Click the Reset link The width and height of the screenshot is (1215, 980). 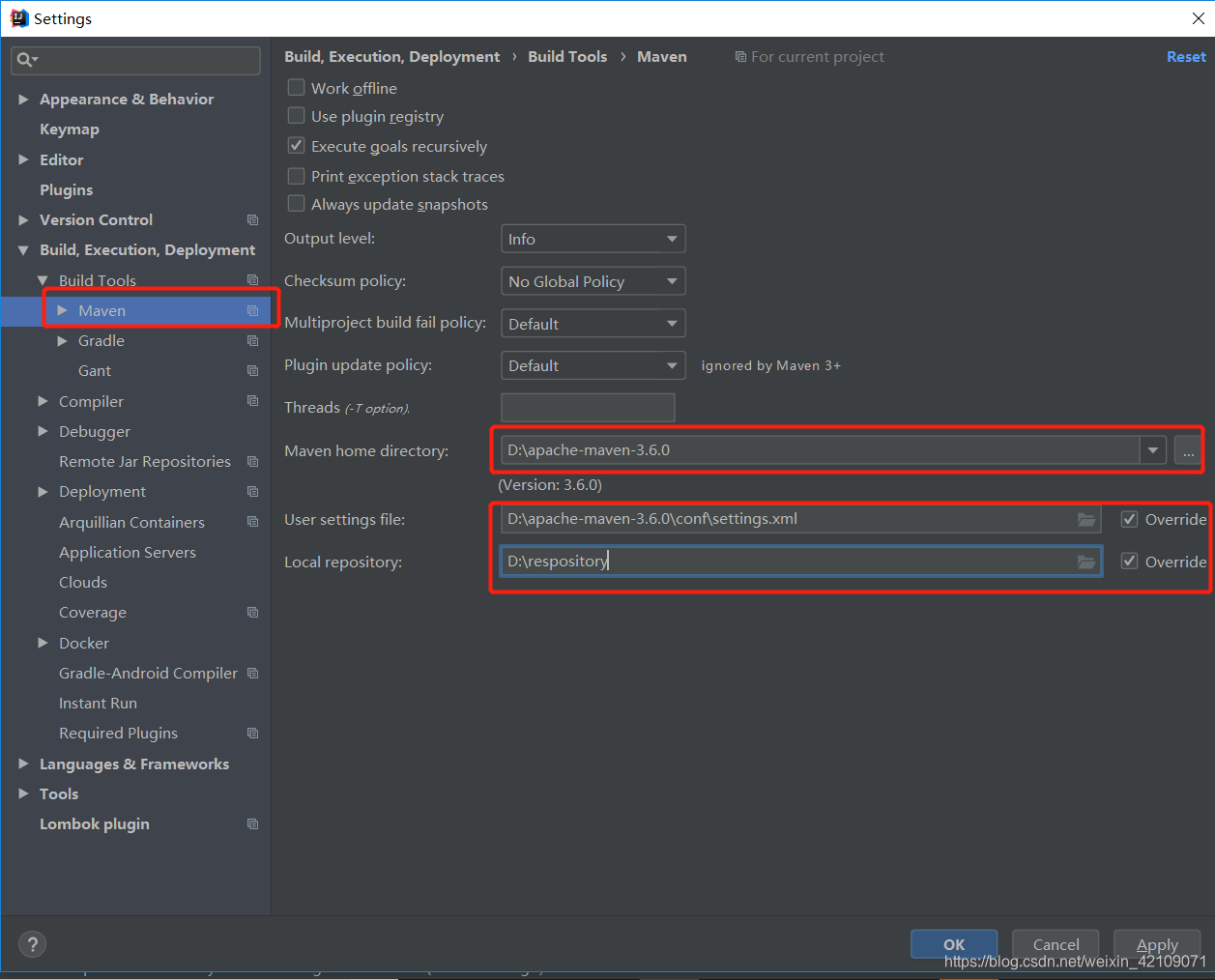click(1186, 57)
